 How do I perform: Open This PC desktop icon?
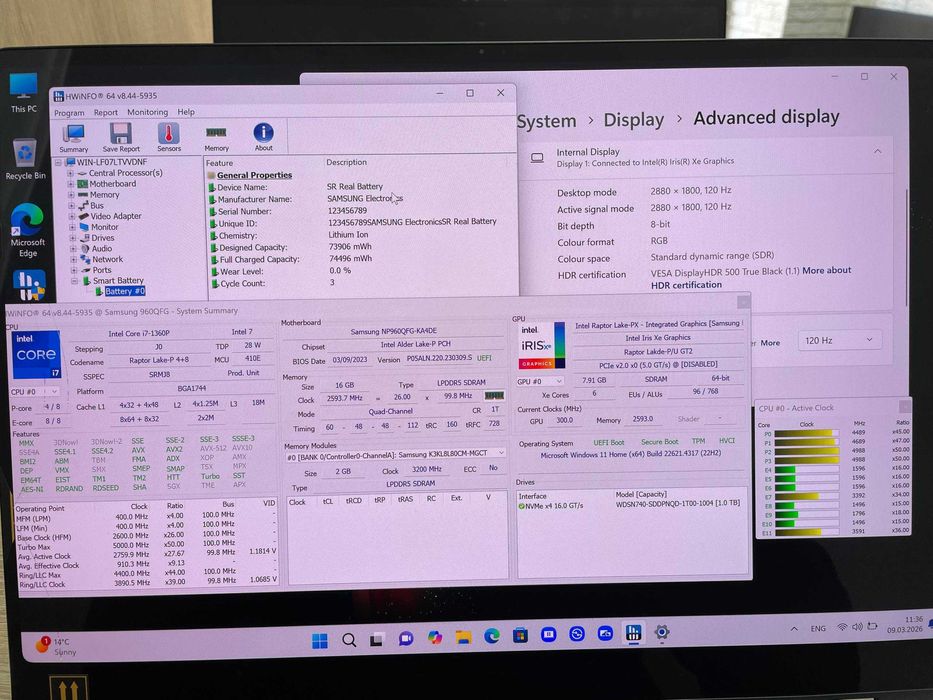click(24, 93)
